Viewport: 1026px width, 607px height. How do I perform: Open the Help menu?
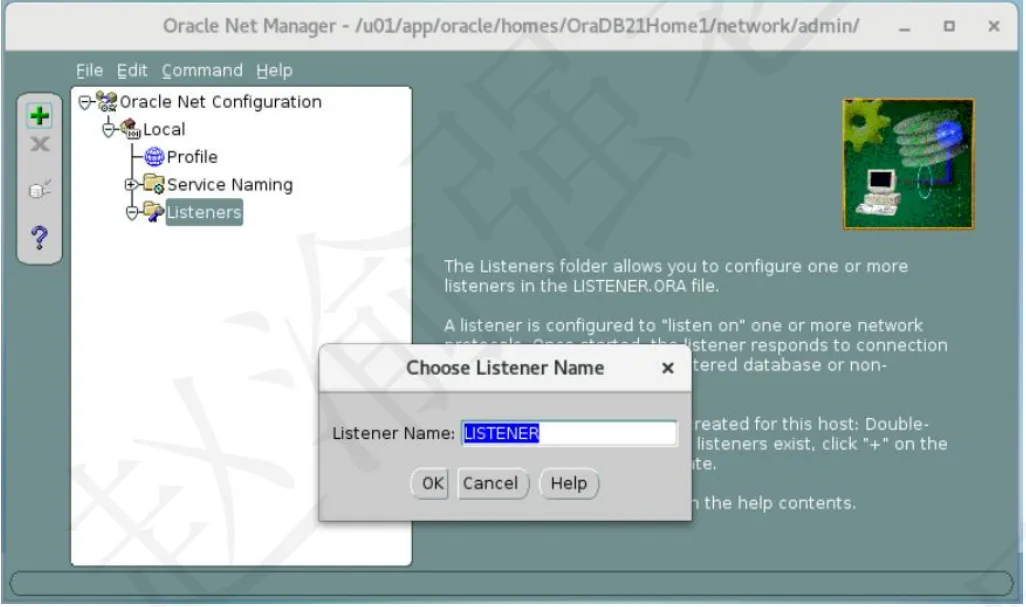[x=274, y=71]
